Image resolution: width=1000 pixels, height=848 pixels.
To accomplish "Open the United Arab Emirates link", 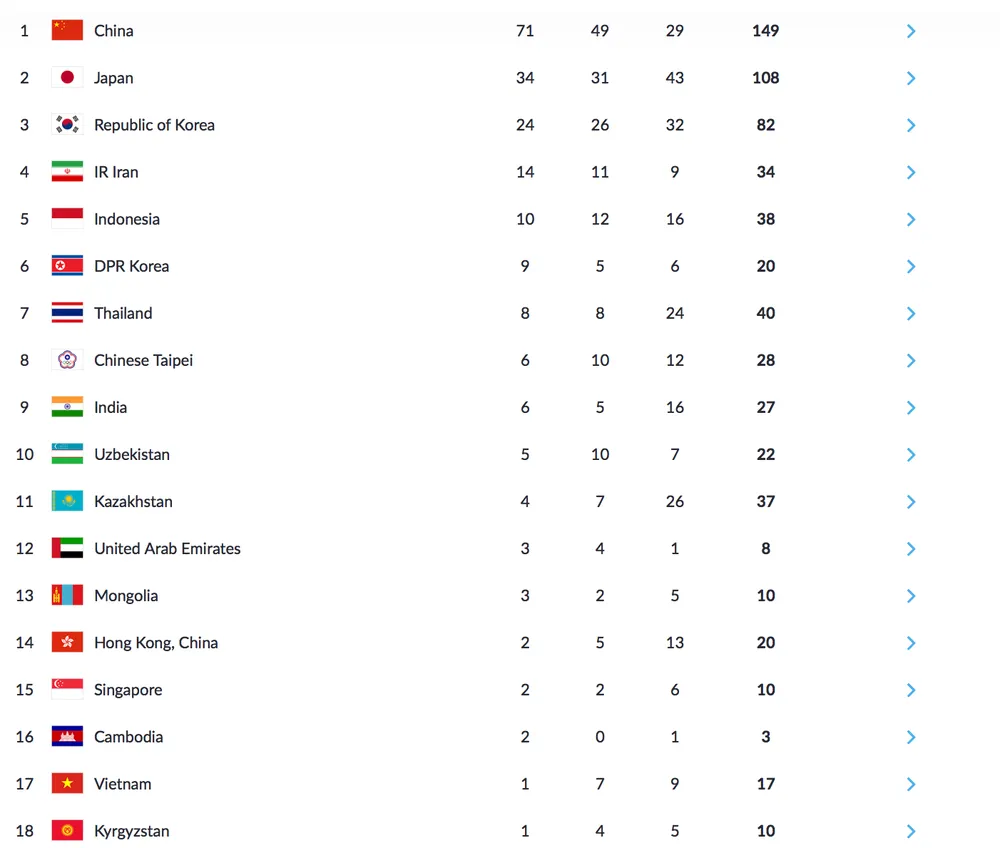I will tap(167, 548).
